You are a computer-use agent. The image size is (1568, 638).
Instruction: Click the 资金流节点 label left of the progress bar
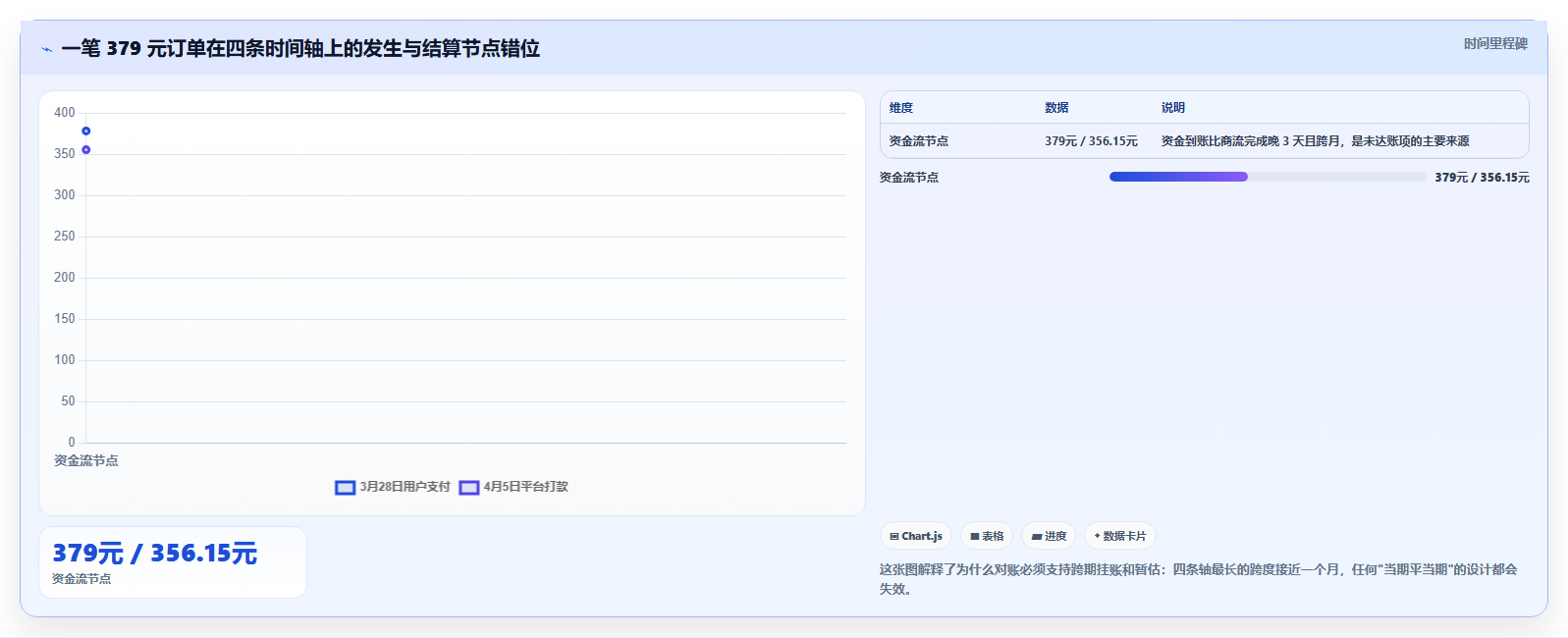click(x=909, y=178)
